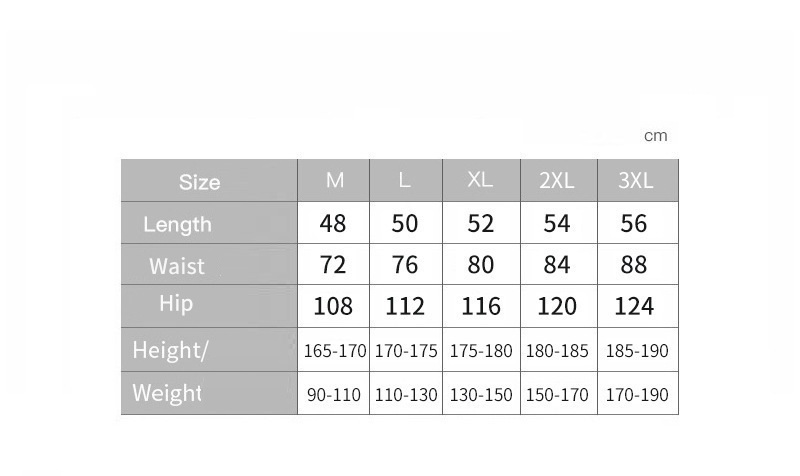
Task: Select the Height/ row label
Action: 170,351
